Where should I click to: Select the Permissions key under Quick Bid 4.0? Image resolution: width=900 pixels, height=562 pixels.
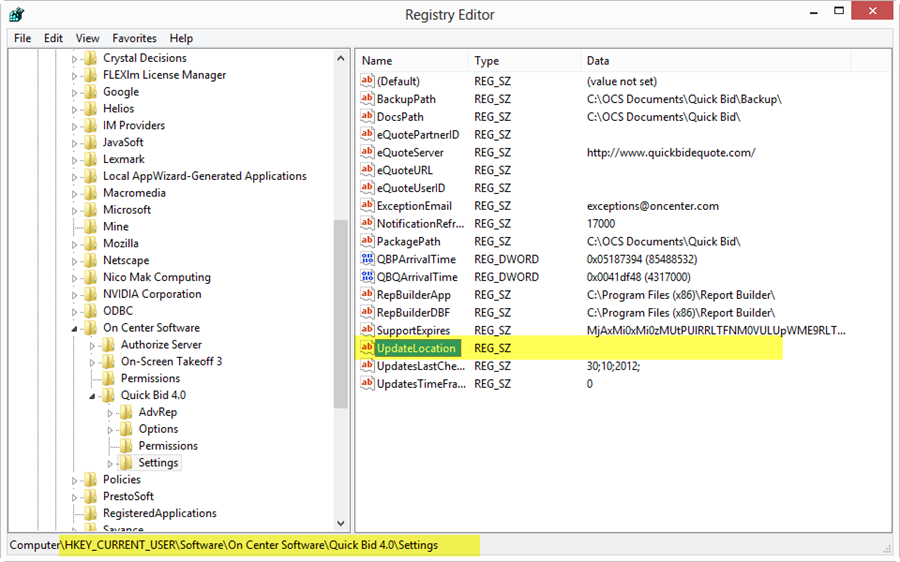168,445
